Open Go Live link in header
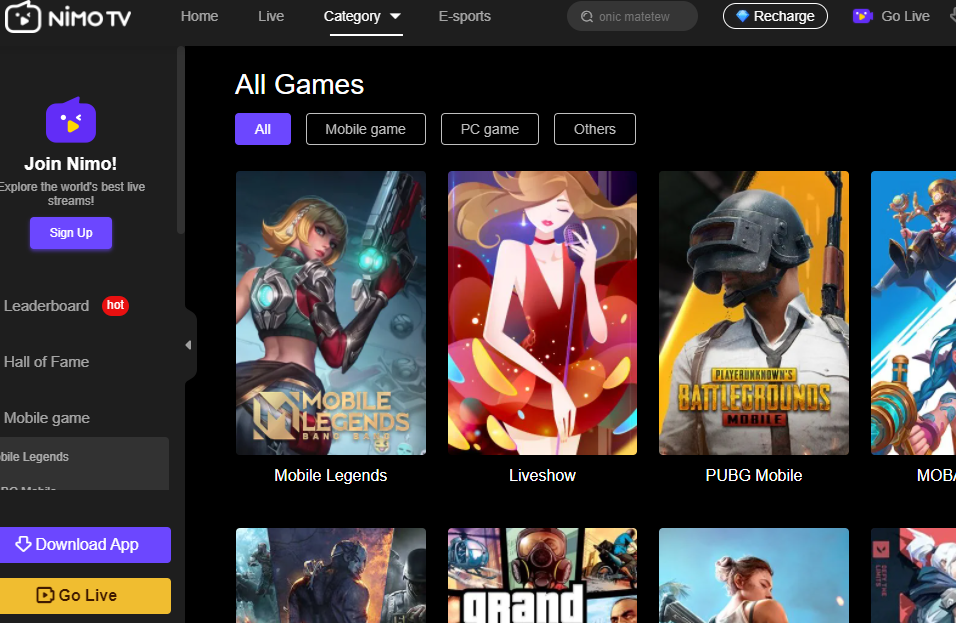The height and width of the screenshot is (623, 956). (x=905, y=16)
